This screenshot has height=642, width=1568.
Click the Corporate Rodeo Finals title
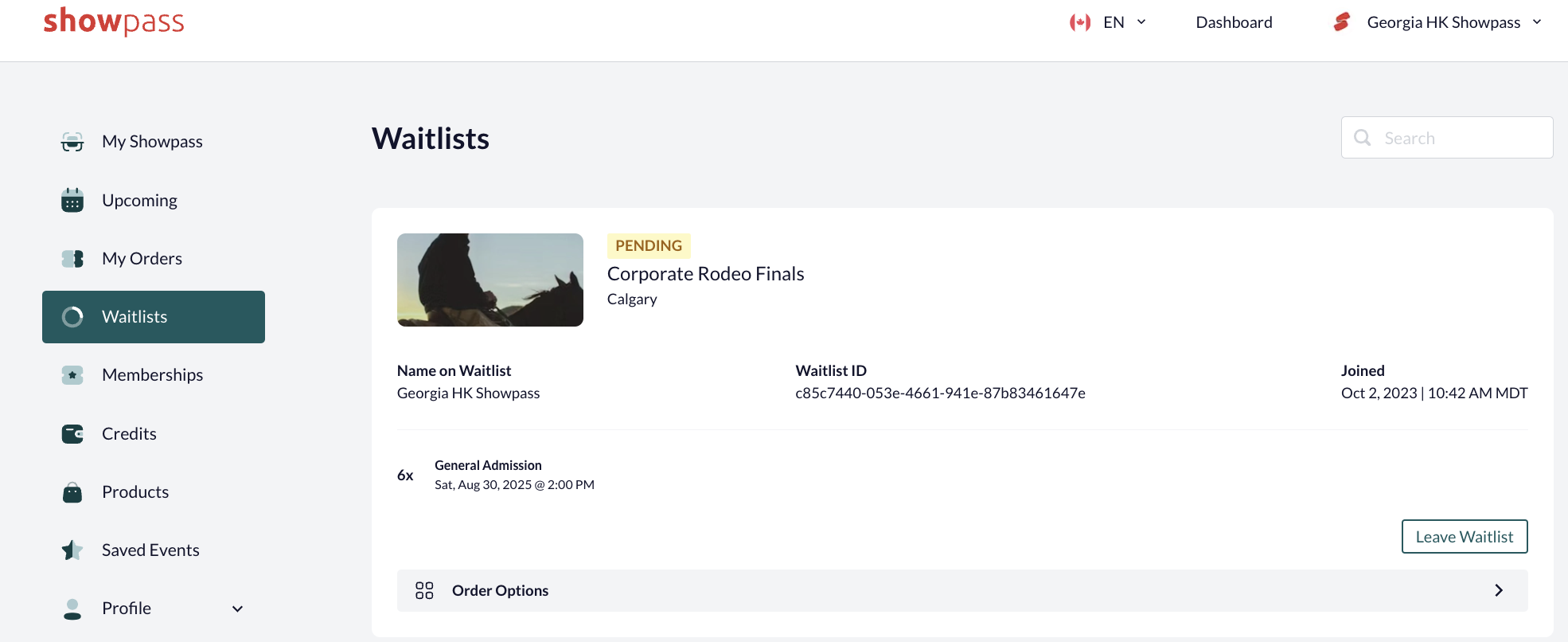pyautogui.click(x=705, y=274)
